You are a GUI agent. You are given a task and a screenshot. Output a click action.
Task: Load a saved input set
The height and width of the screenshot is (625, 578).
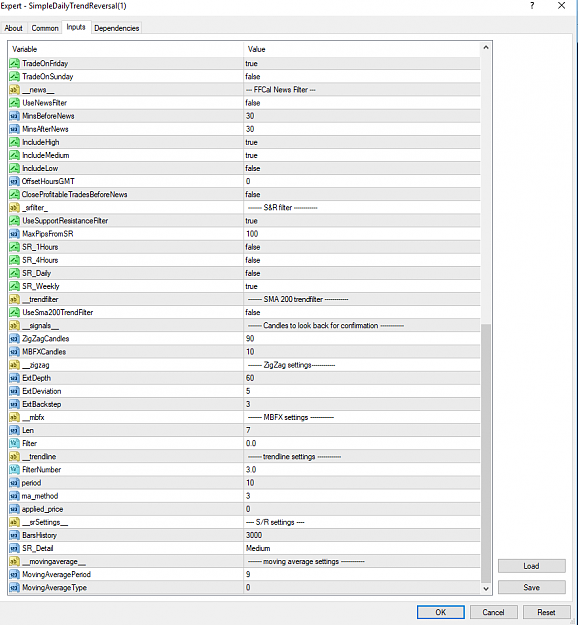pyautogui.click(x=531, y=566)
